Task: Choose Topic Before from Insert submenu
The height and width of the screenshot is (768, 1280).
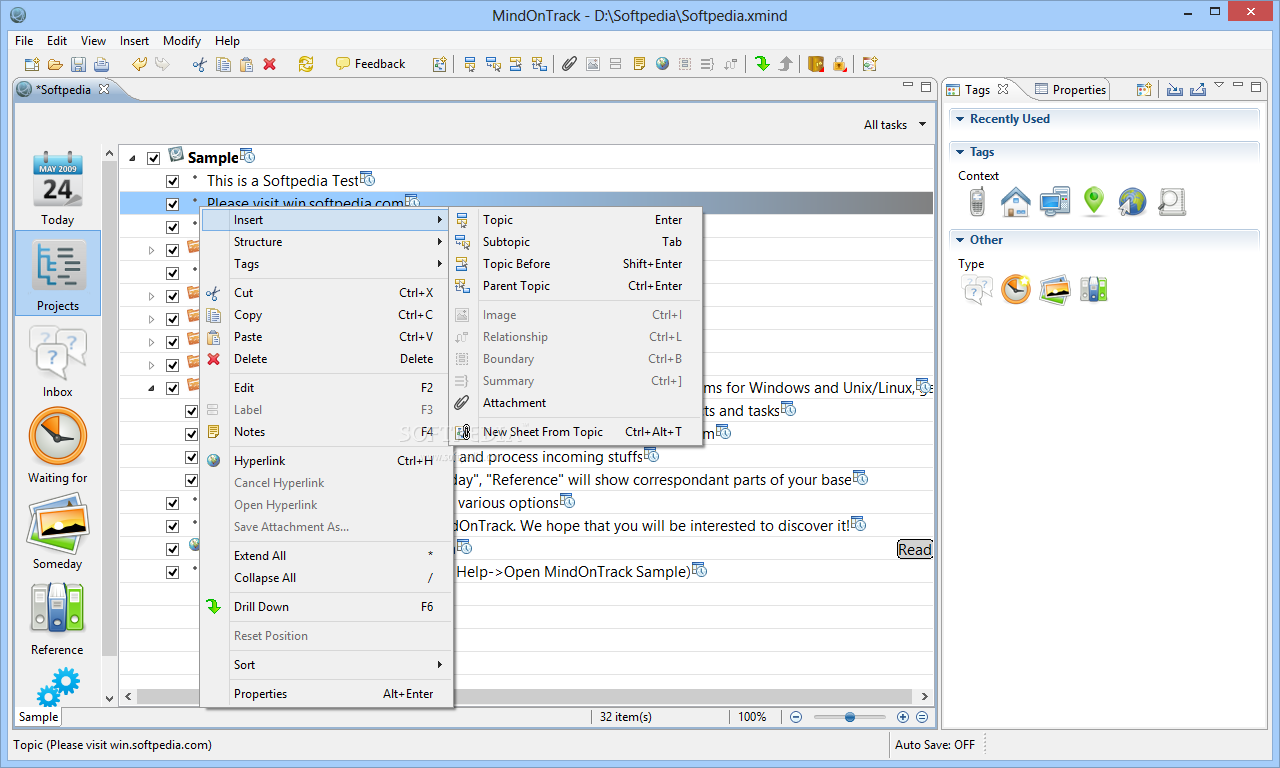Action: [575, 264]
